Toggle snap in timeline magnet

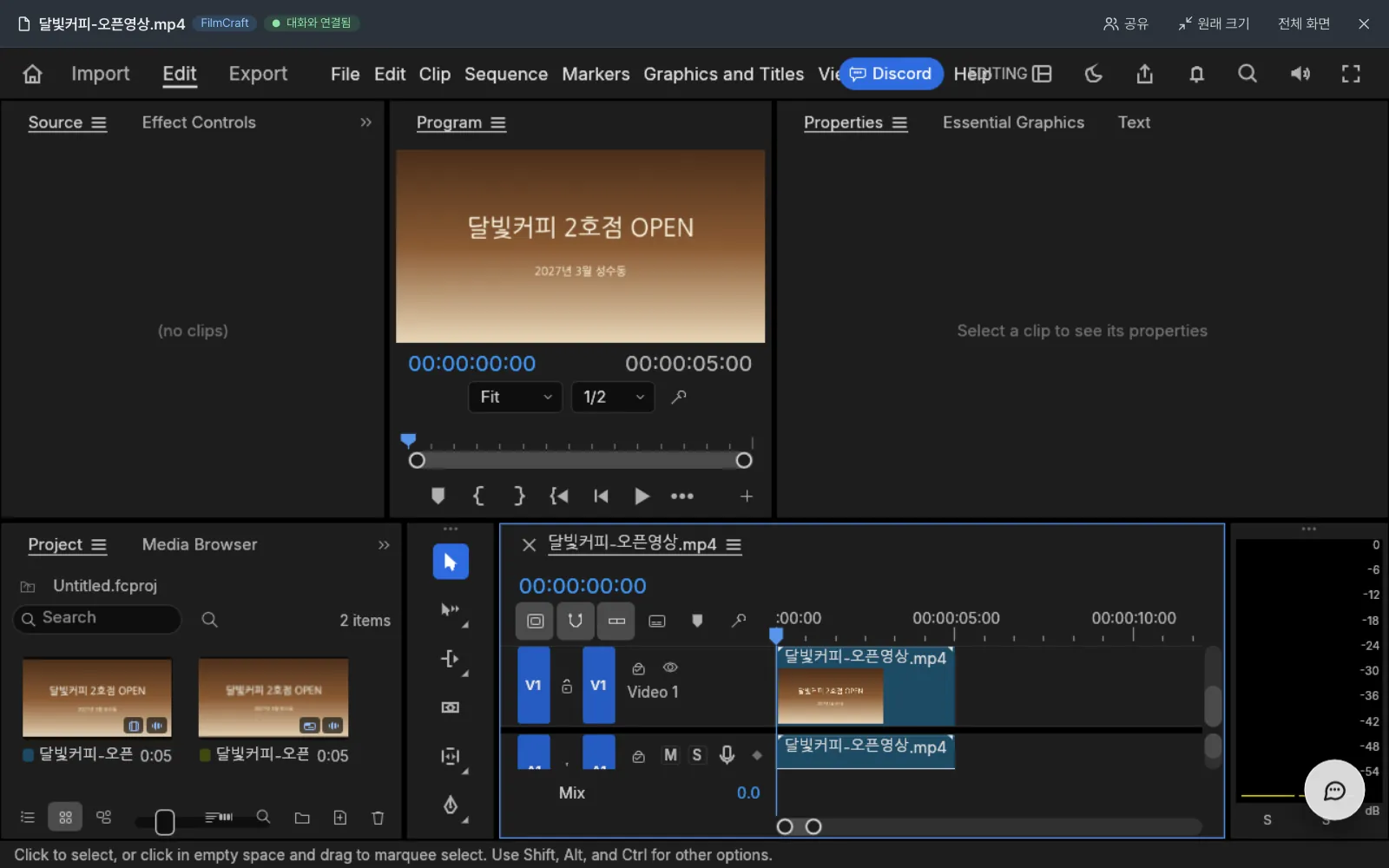pyautogui.click(x=575, y=621)
